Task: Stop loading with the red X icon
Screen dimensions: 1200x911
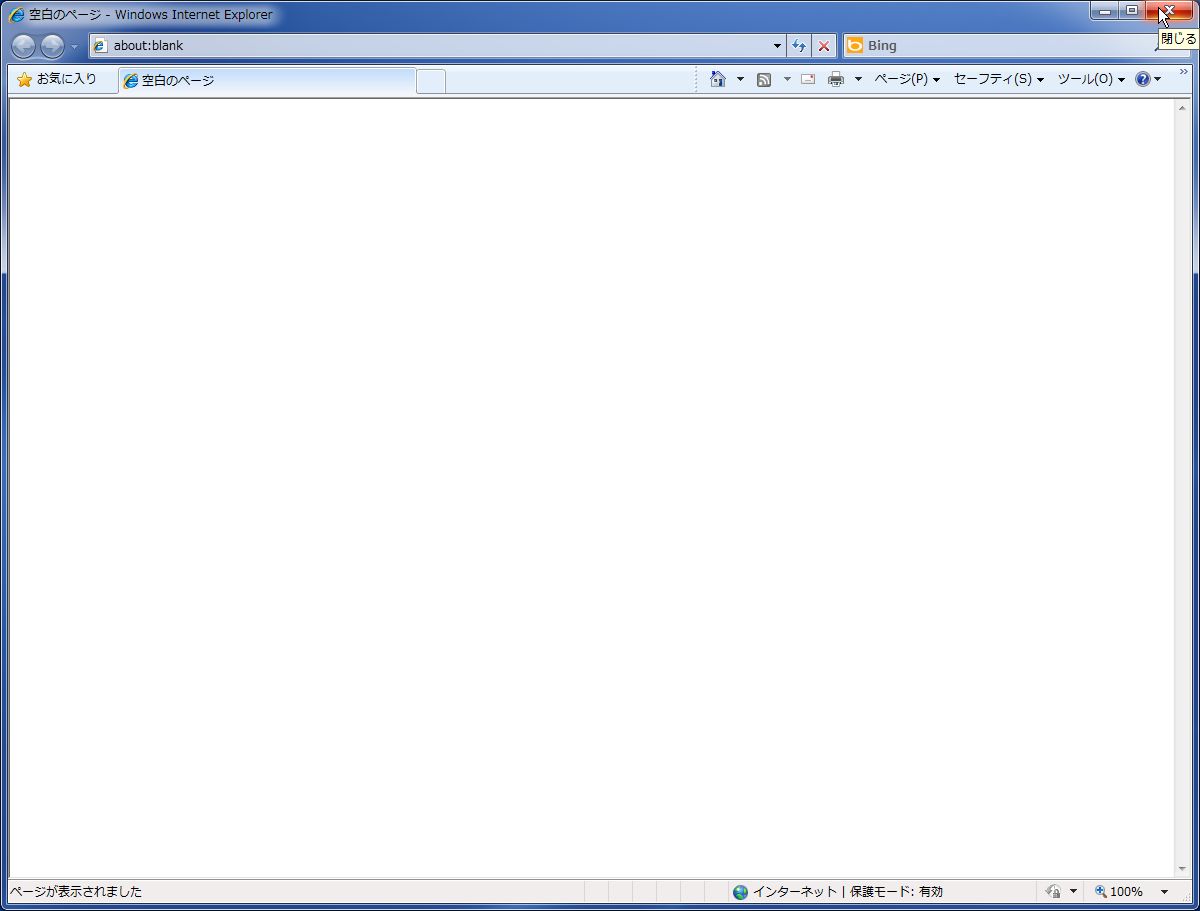Action: click(x=824, y=46)
